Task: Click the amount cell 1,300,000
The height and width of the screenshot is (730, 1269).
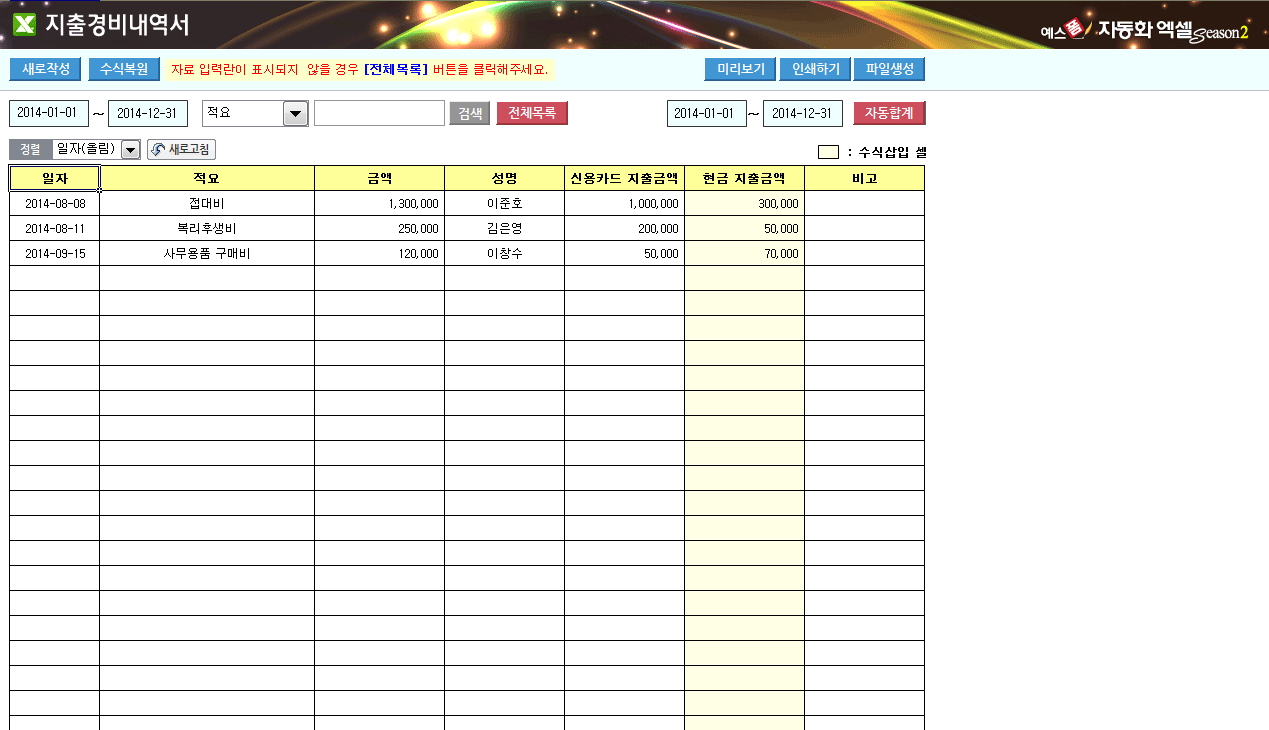Action: (380, 203)
